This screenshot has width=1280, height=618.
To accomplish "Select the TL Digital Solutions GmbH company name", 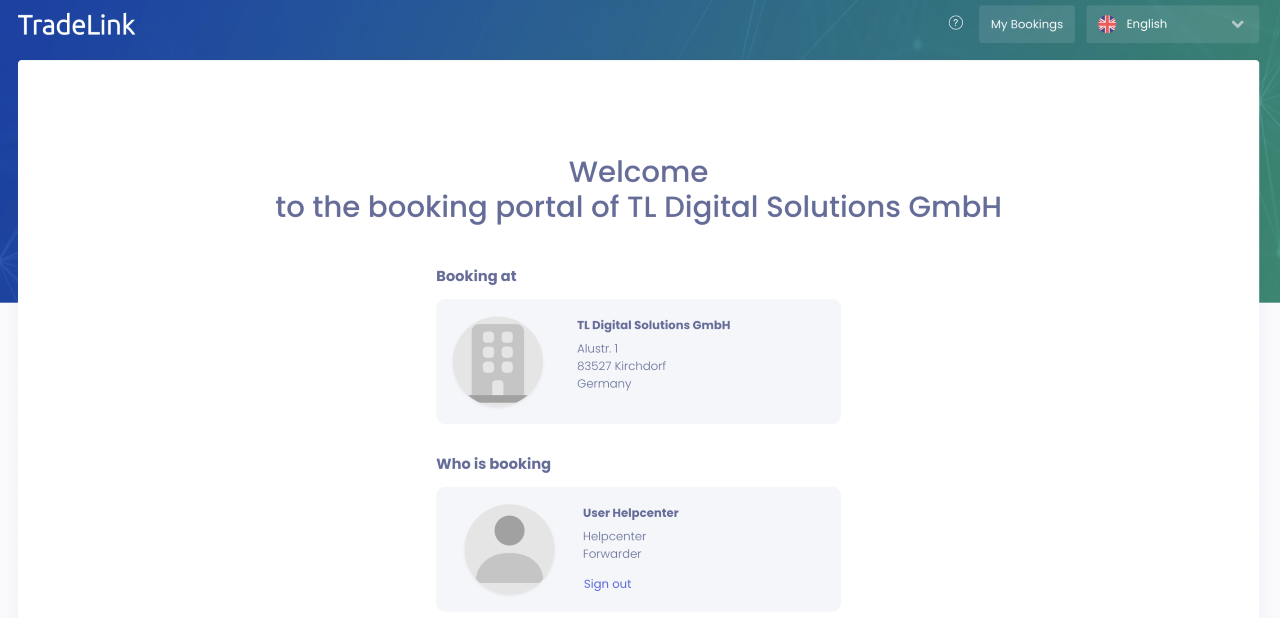I will 653,325.
